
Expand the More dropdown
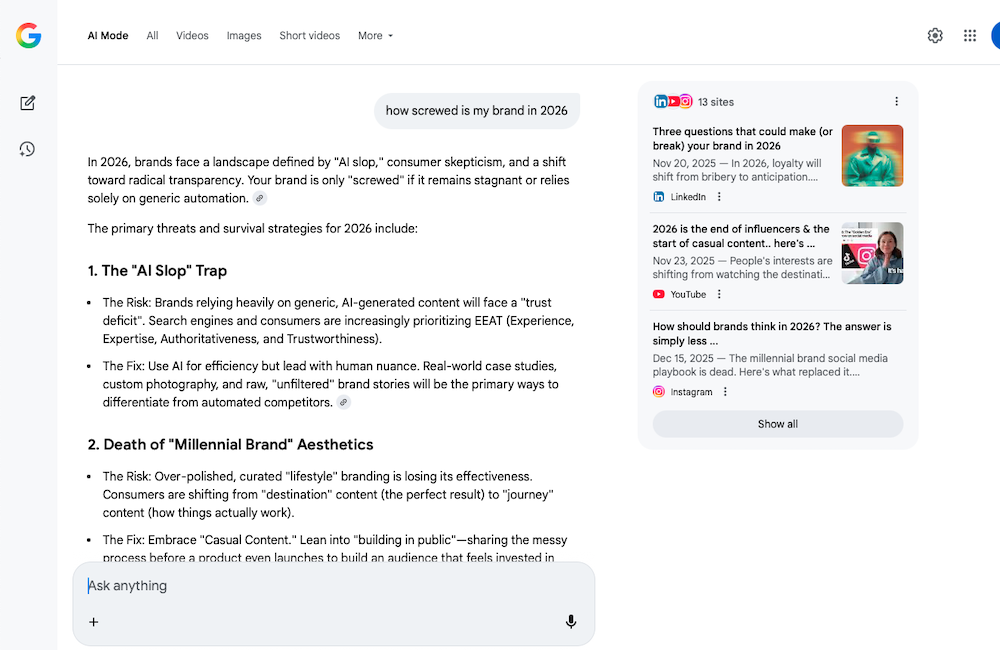click(x=375, y=36)
